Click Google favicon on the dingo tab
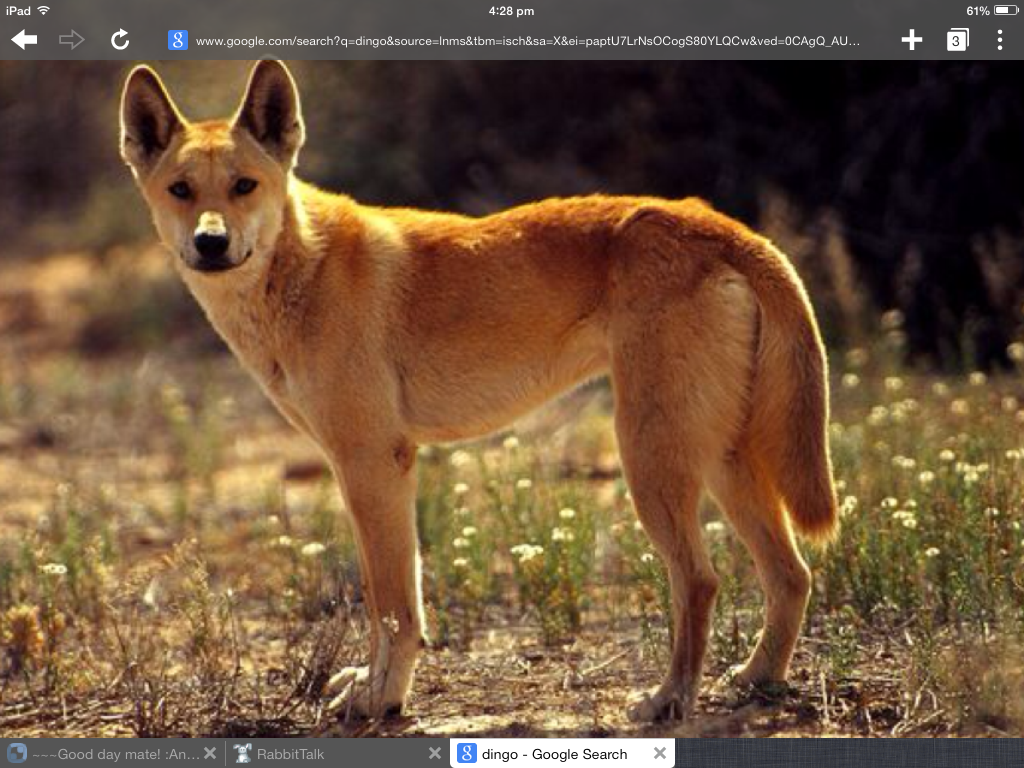 coord(466,754)
